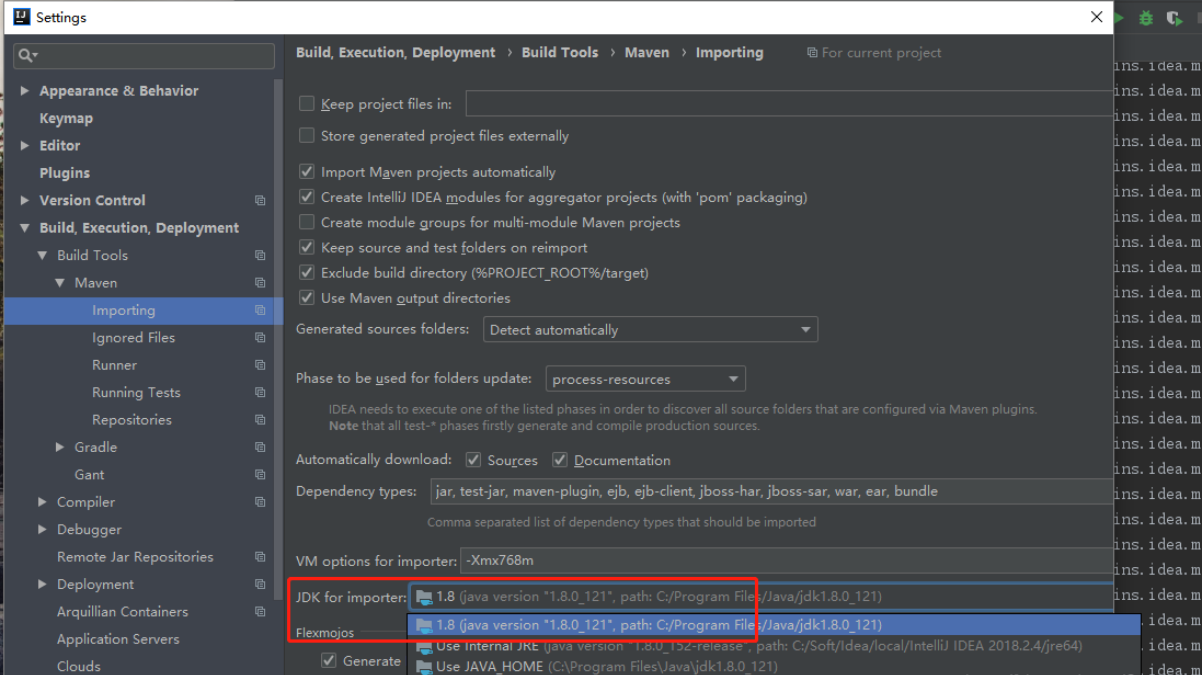Image resolution: width=1204 pixels, height=675 pixels.
Task: Click the 'Dependency types' text field
Action: click(771, 492)
